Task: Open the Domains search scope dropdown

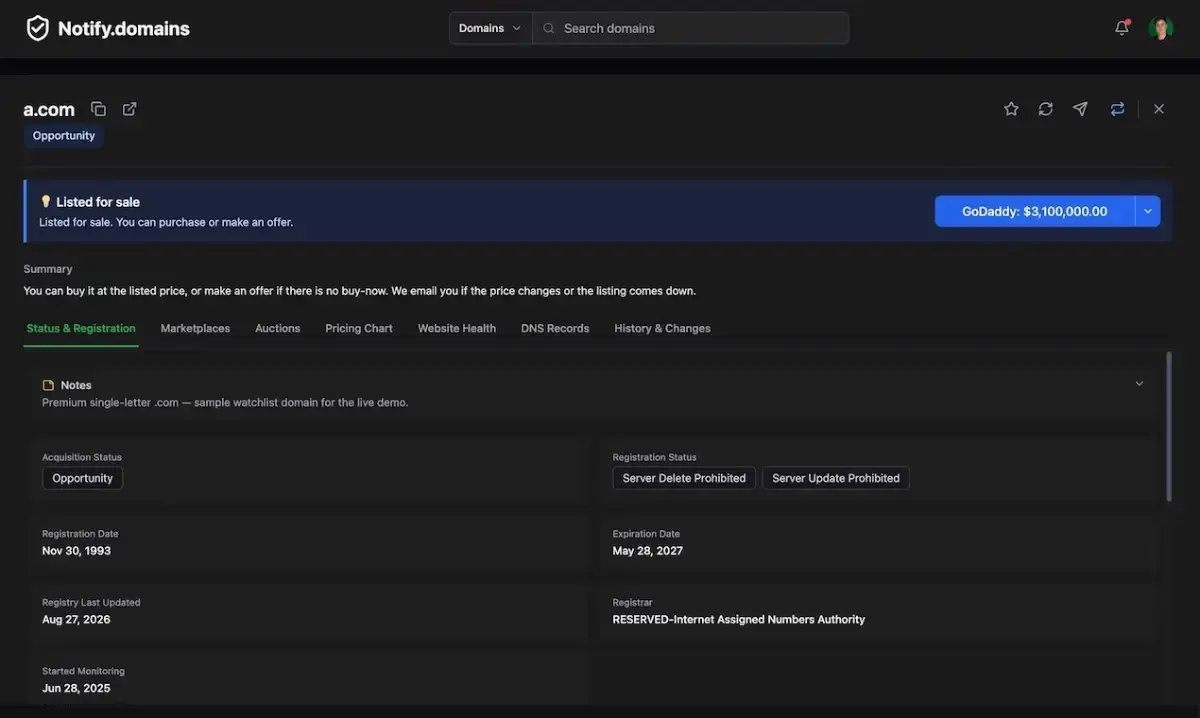Action: [490, 28]
